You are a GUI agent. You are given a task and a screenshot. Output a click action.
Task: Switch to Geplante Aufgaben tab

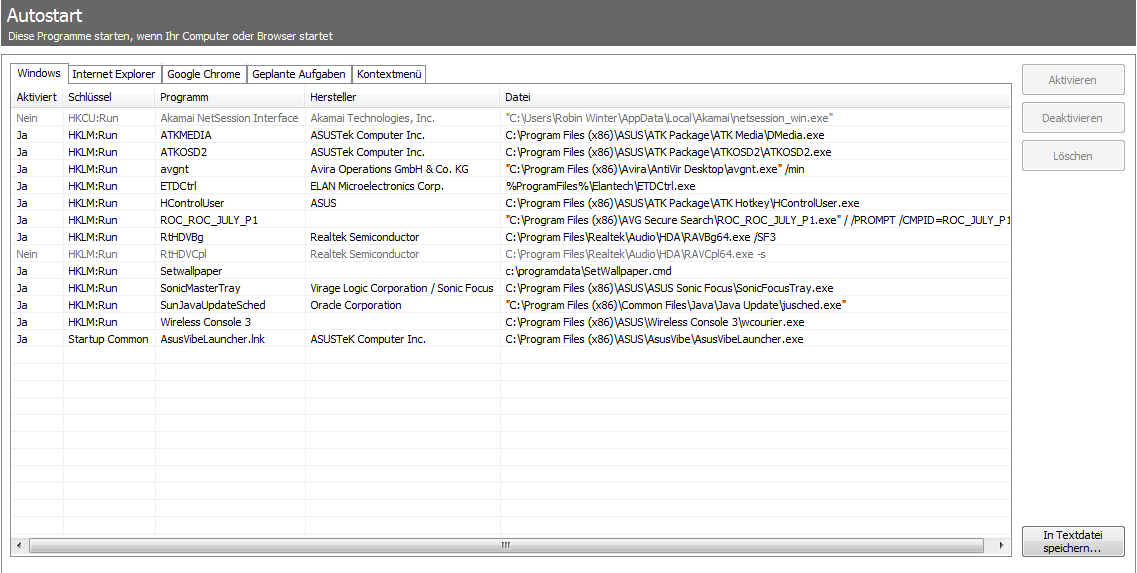tap(299, 74)
